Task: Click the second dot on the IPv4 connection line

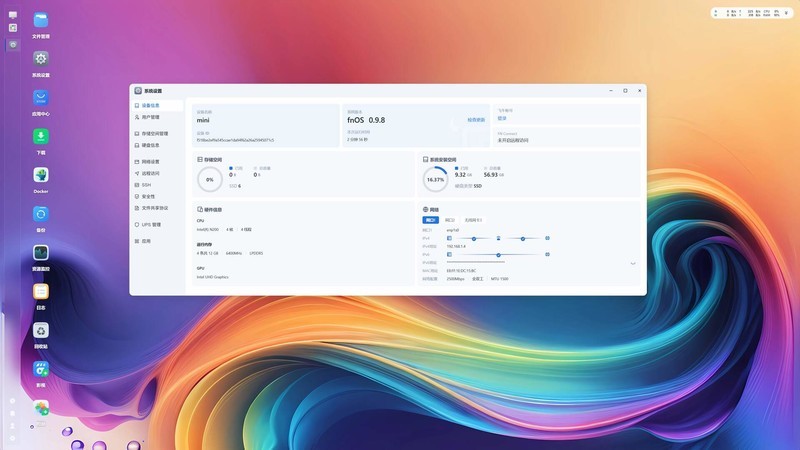Action: point(522,239)
